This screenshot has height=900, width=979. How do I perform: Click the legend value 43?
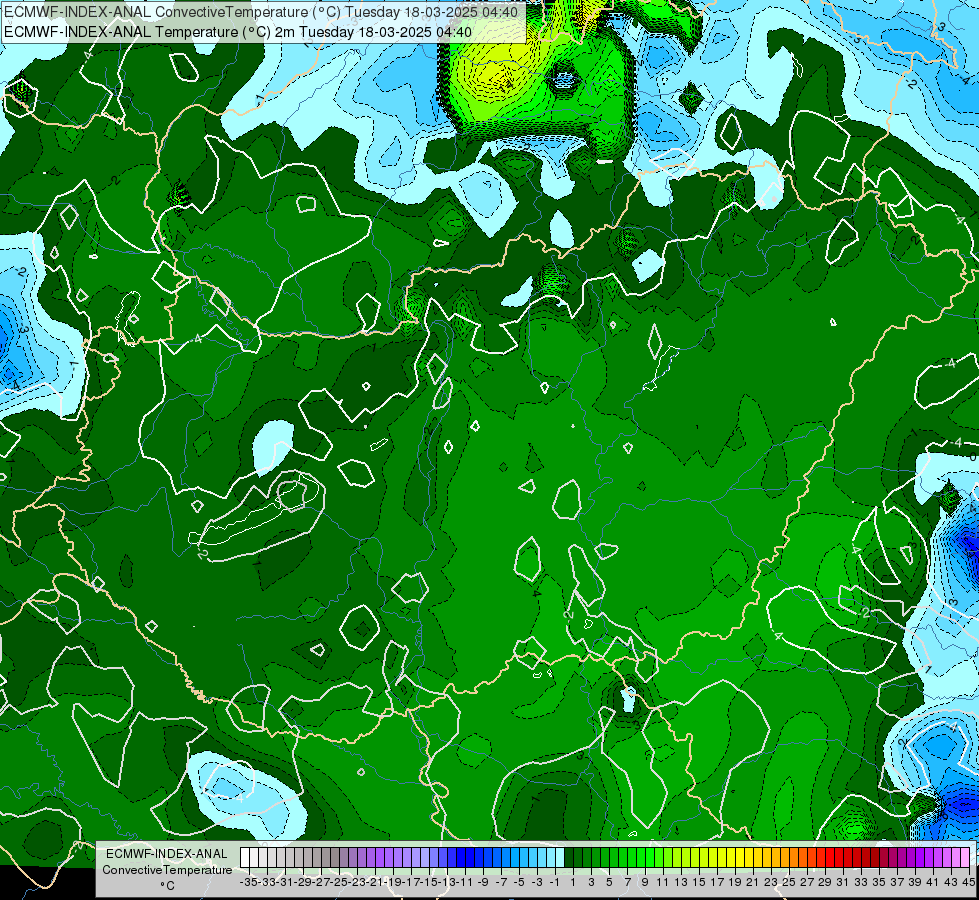pos(951,883)
